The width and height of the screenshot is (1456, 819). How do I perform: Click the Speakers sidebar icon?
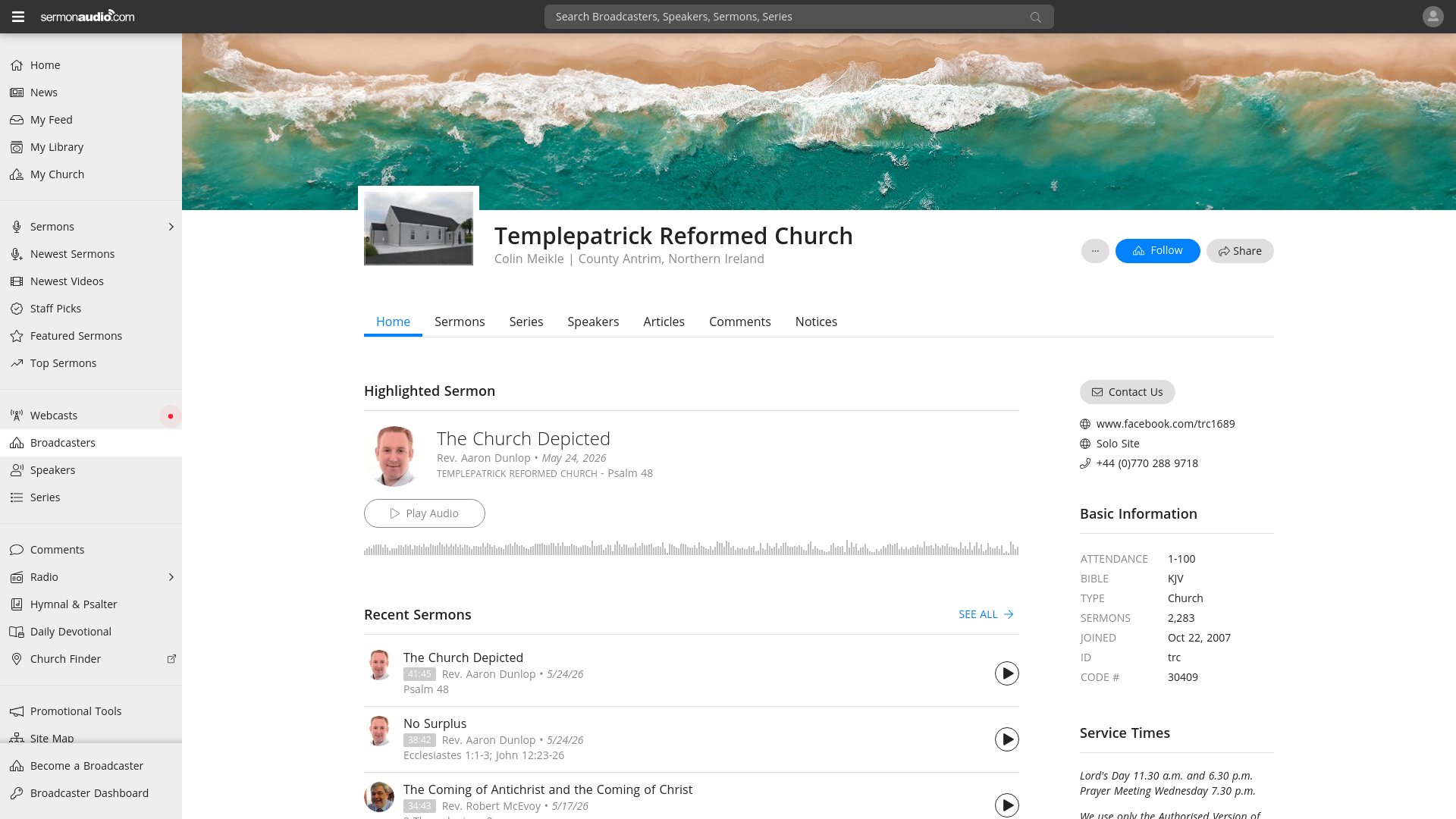[x=17, y=470]
